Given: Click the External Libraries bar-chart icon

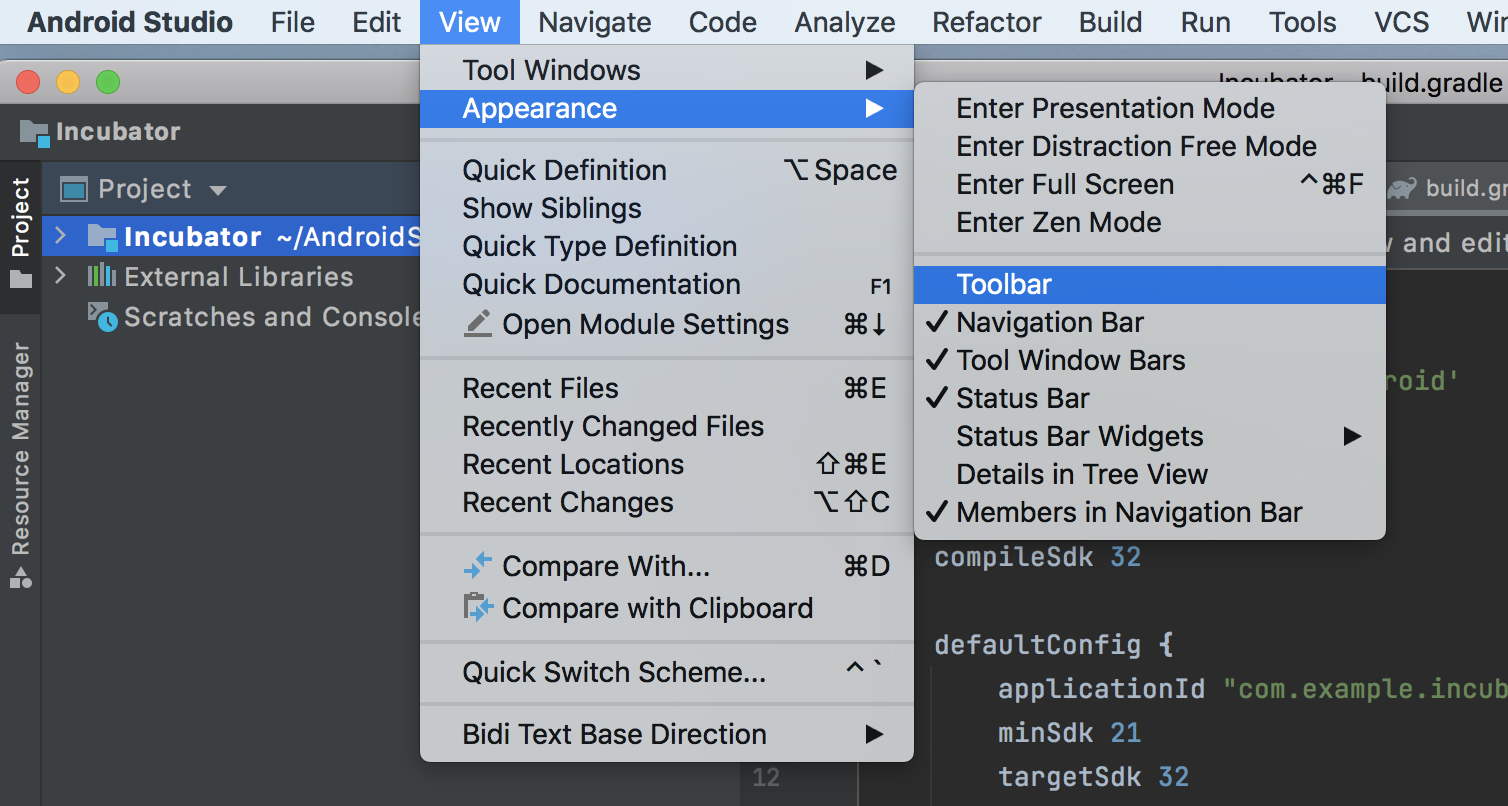Looking at the screenshot, I should point(101,276).
